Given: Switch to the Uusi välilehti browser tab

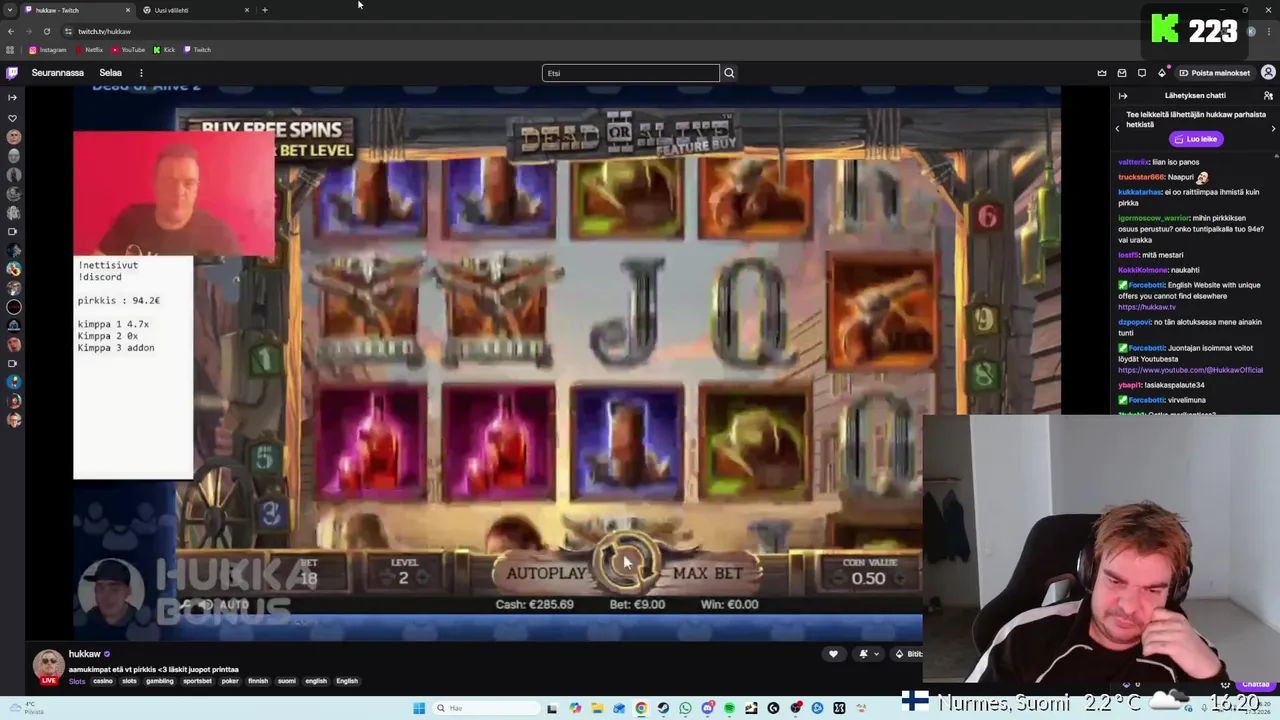Looking at the screenshot, I should pos(195,10).
